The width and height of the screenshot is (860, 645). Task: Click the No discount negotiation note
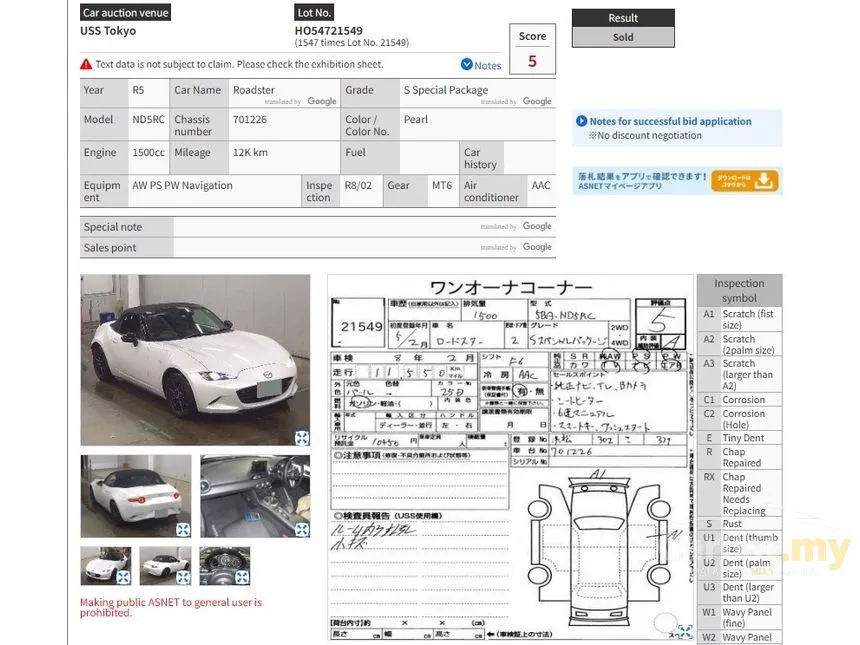click(x=646, y=135)
